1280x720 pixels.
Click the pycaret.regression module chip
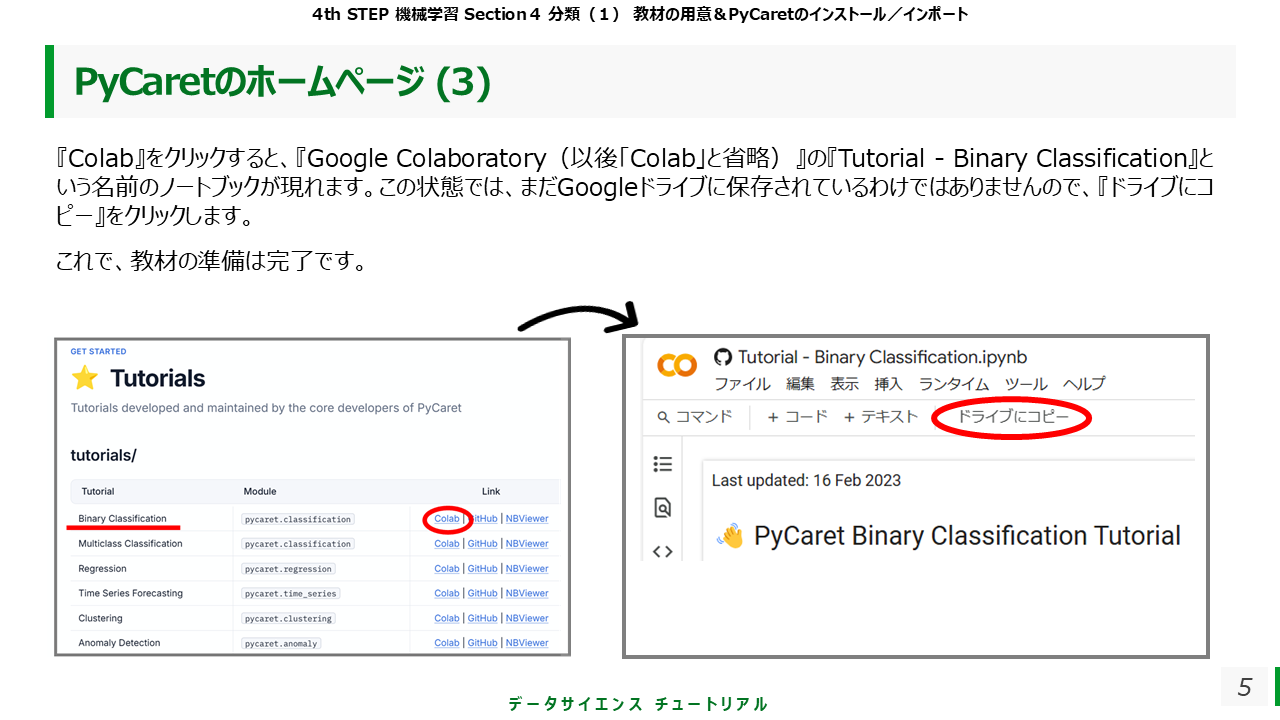pyautogui.click(x=288, y=569)
